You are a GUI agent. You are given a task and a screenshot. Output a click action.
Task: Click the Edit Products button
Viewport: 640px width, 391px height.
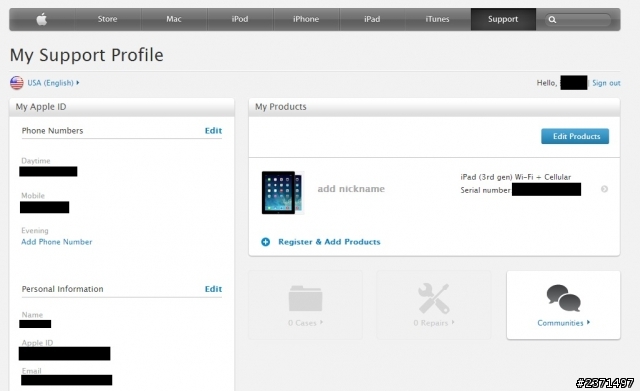click(x=575, y=136)
